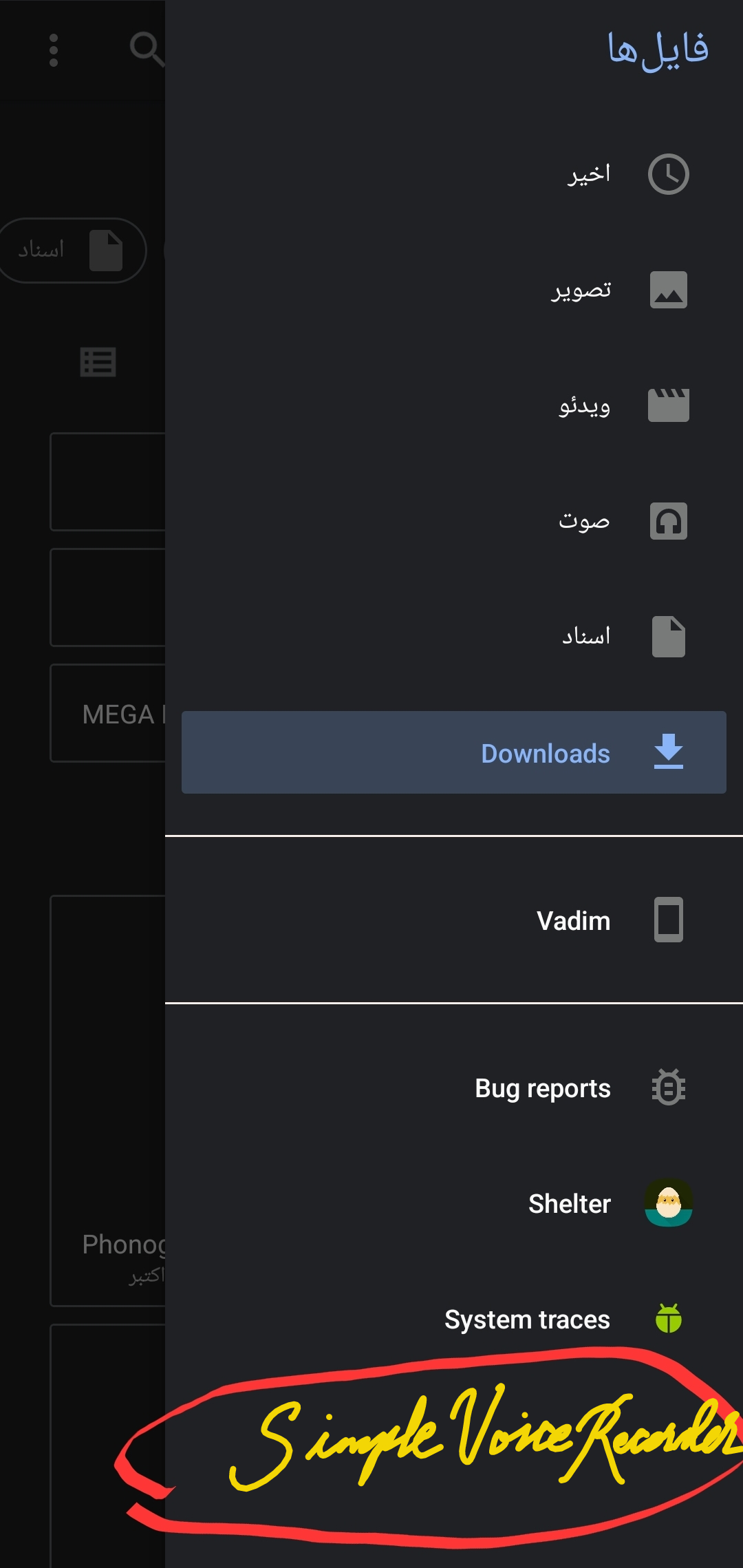Tap the فایل‌ها drawer title
The height and width of the screenshot is (1568, 743).
[x=658, y=48]
